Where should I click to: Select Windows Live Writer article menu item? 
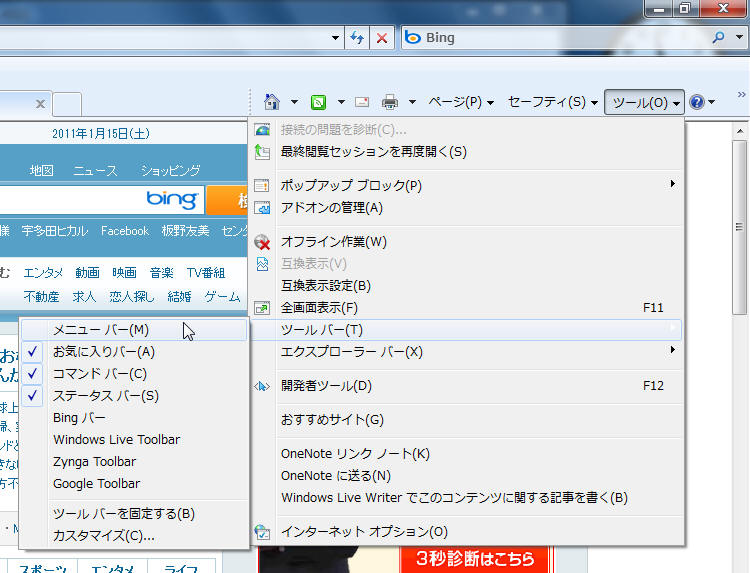coord(467,498)
